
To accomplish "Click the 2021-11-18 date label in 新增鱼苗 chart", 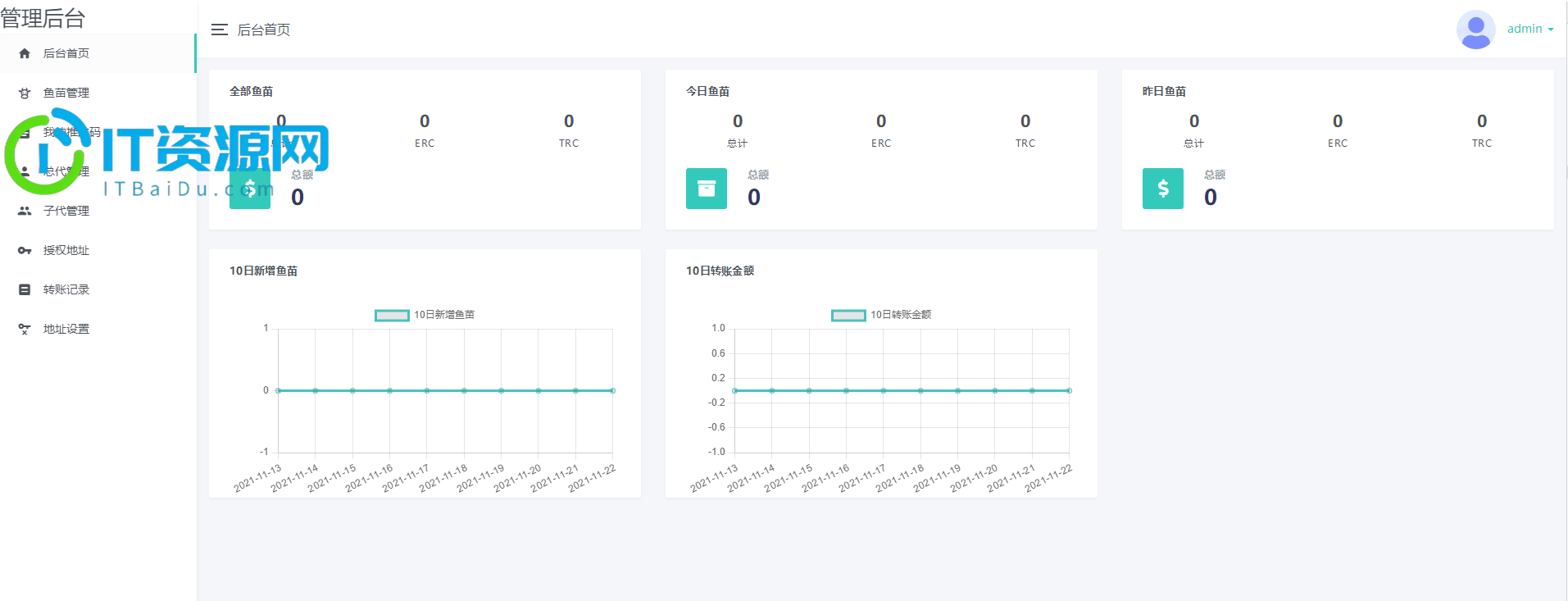I will 443,479.
